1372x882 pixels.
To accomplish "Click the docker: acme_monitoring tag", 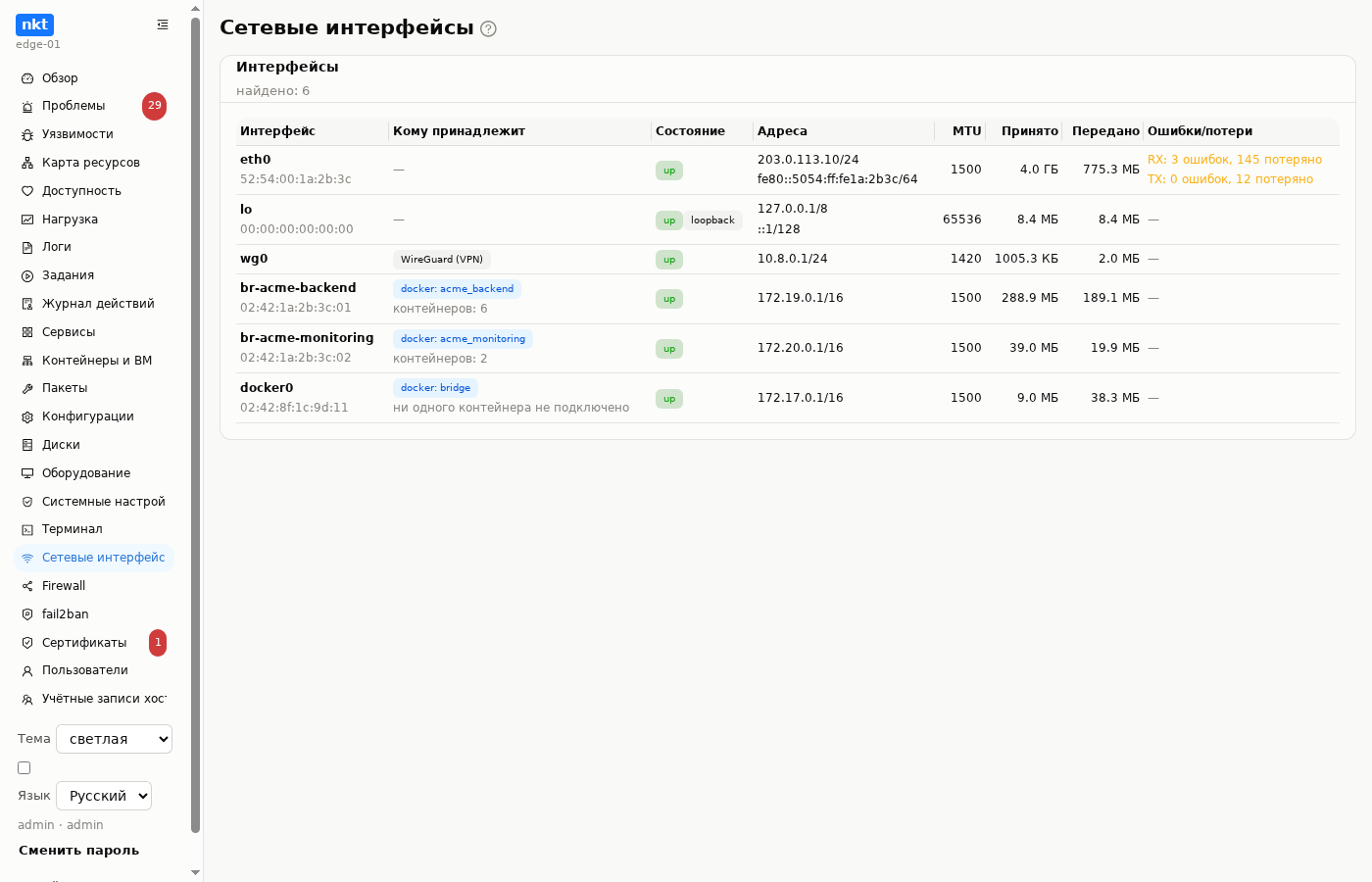I will [463, 339].
